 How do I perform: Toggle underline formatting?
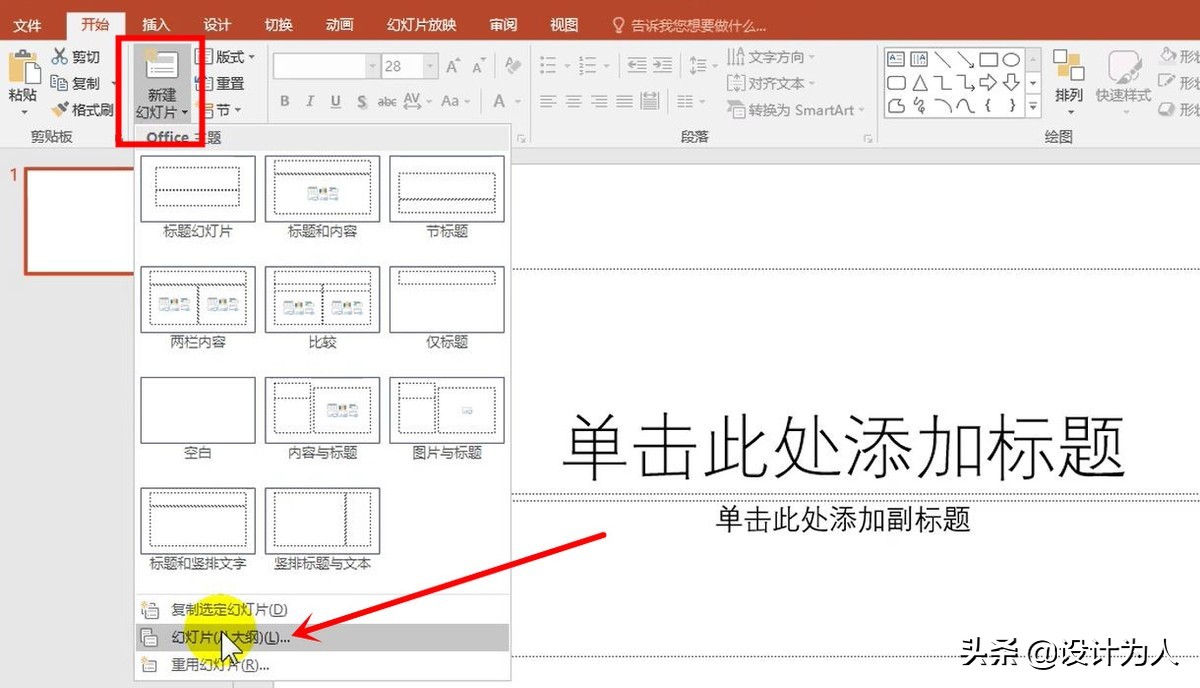click(x=335, y=101)
